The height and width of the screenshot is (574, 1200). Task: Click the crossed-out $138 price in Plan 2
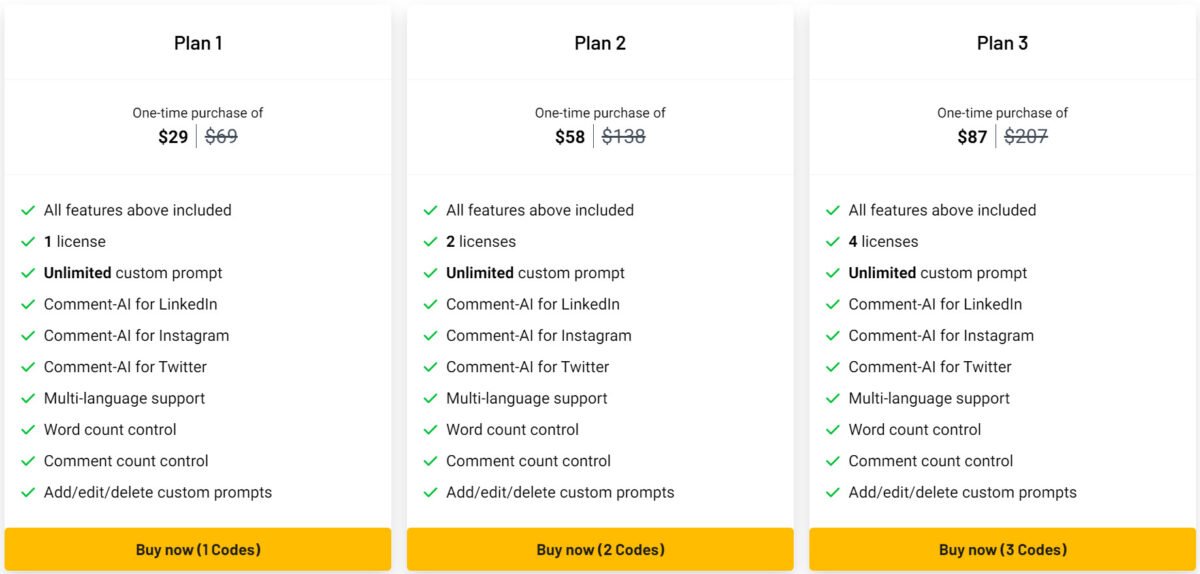[623, 137]
